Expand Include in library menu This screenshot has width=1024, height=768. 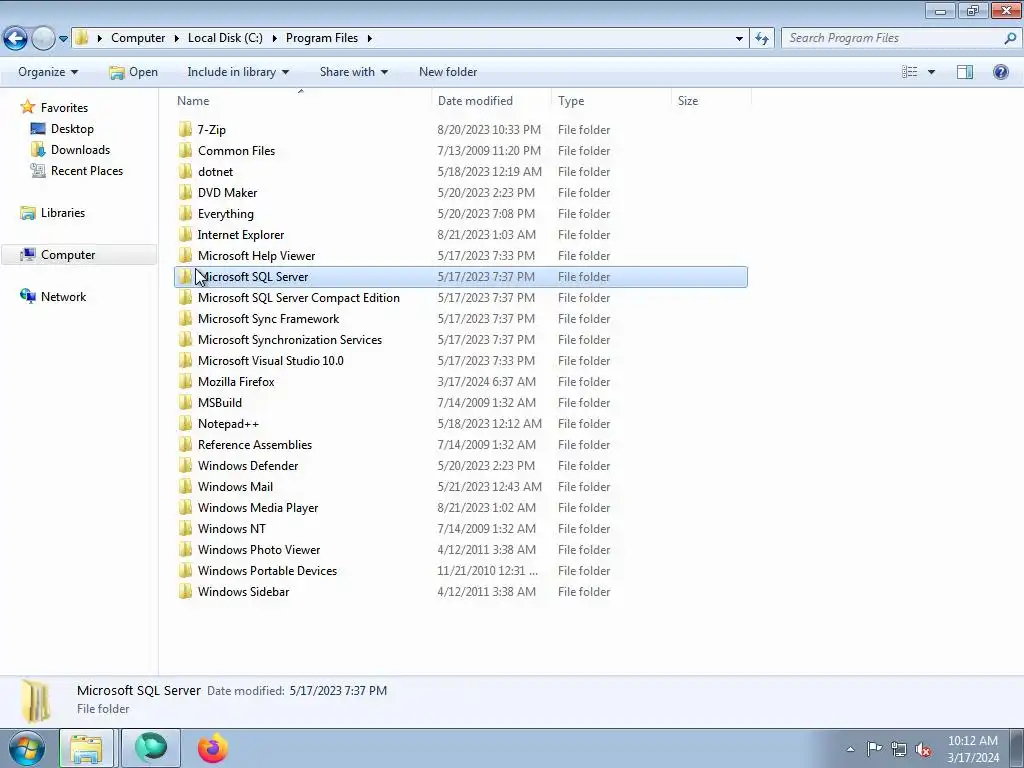coord(238,72)
